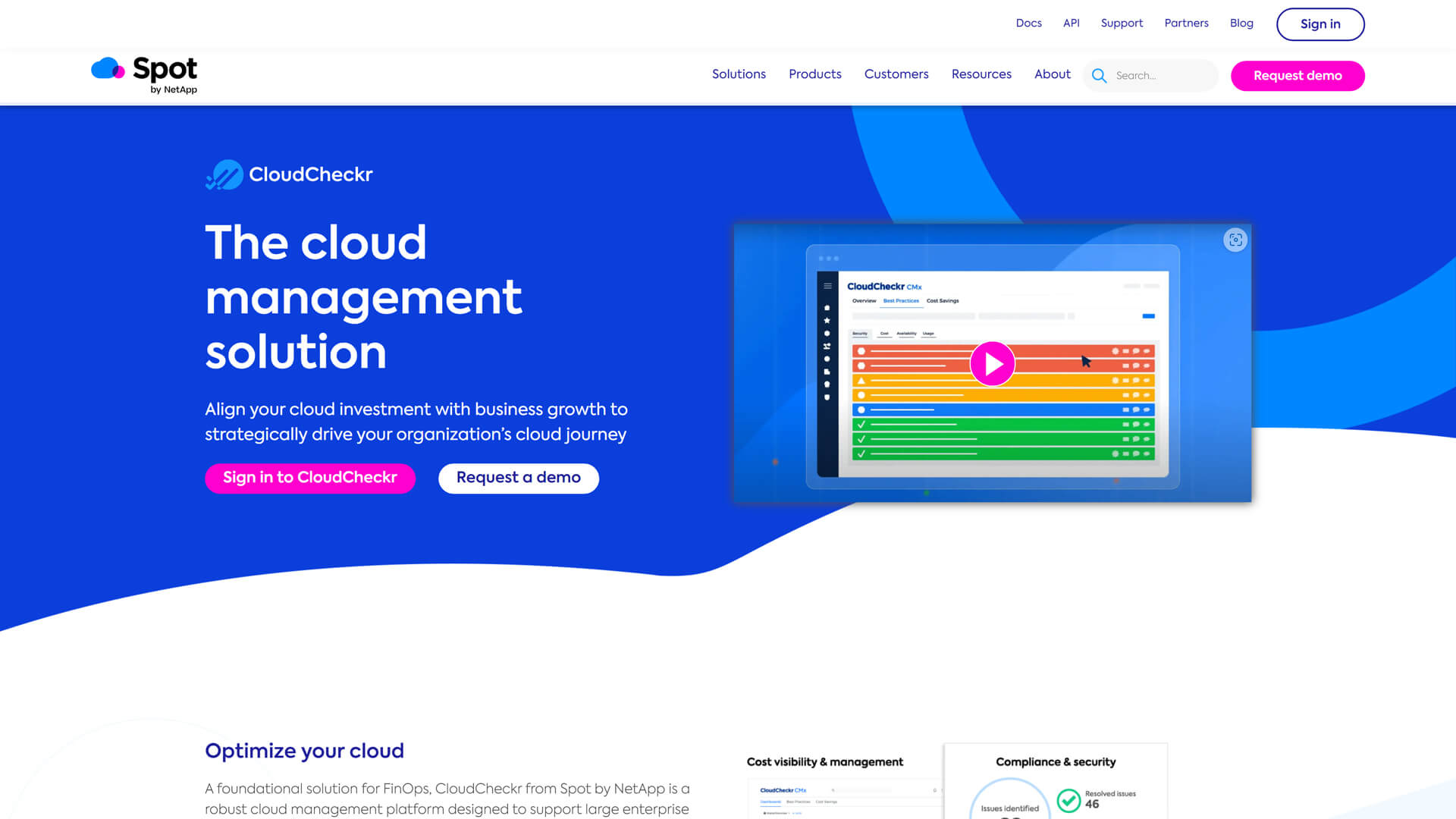This screenshot has width=1456, height=819.
Task: Open the Solutions dropdown menu
Action: (x=739, y=74)
